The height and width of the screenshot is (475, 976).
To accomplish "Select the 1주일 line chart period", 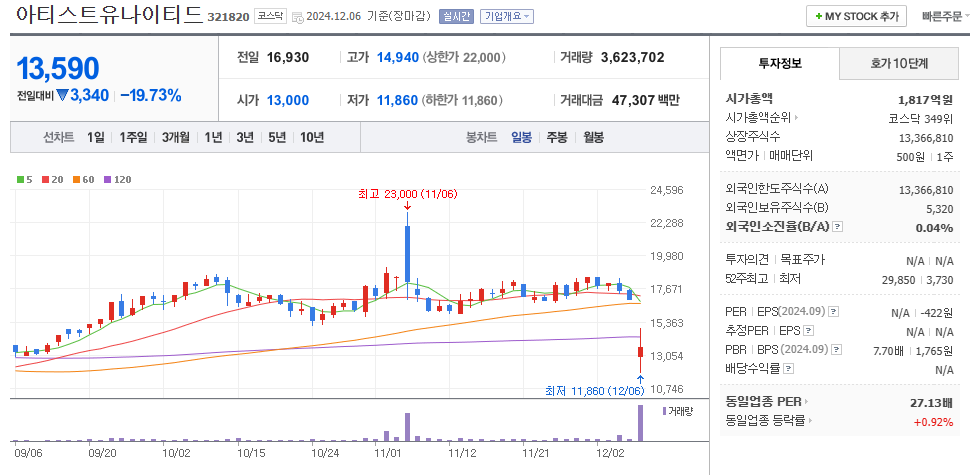I will (x=133, y=138).
